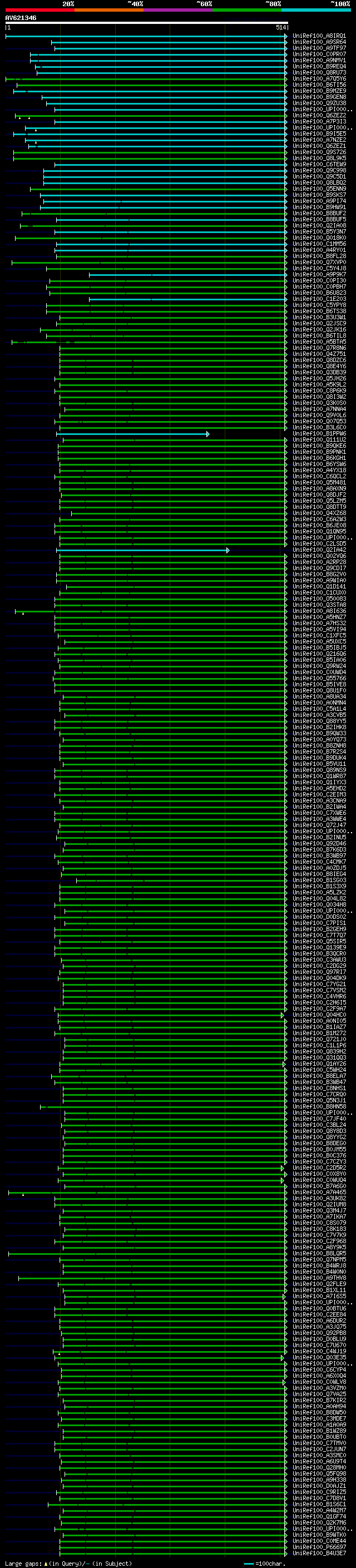The image size is (356, 1568).
Task: Open hit UniRef100_A8IR01
Action: (319, 36)
